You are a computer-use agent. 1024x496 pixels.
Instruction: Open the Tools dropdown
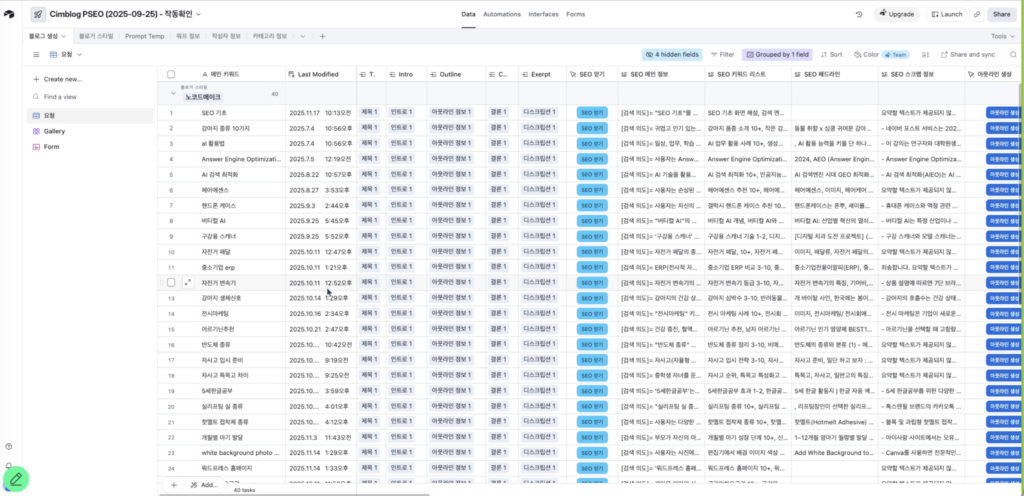[1003, 37]
